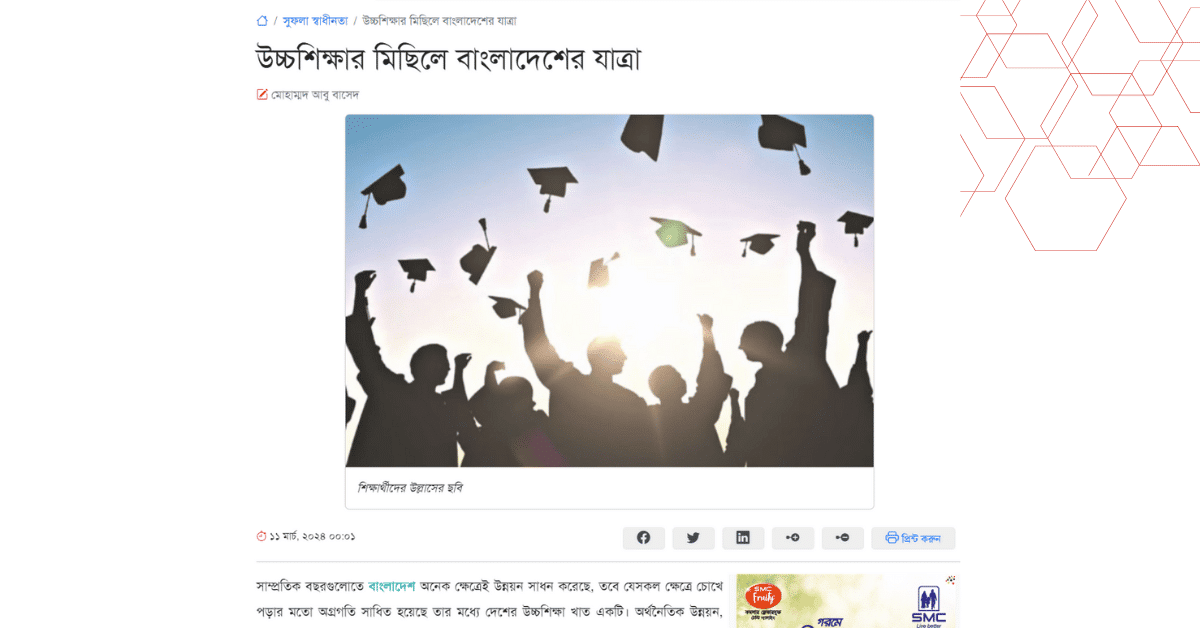Go to the home icon in breadcrumb

[262, 21]
